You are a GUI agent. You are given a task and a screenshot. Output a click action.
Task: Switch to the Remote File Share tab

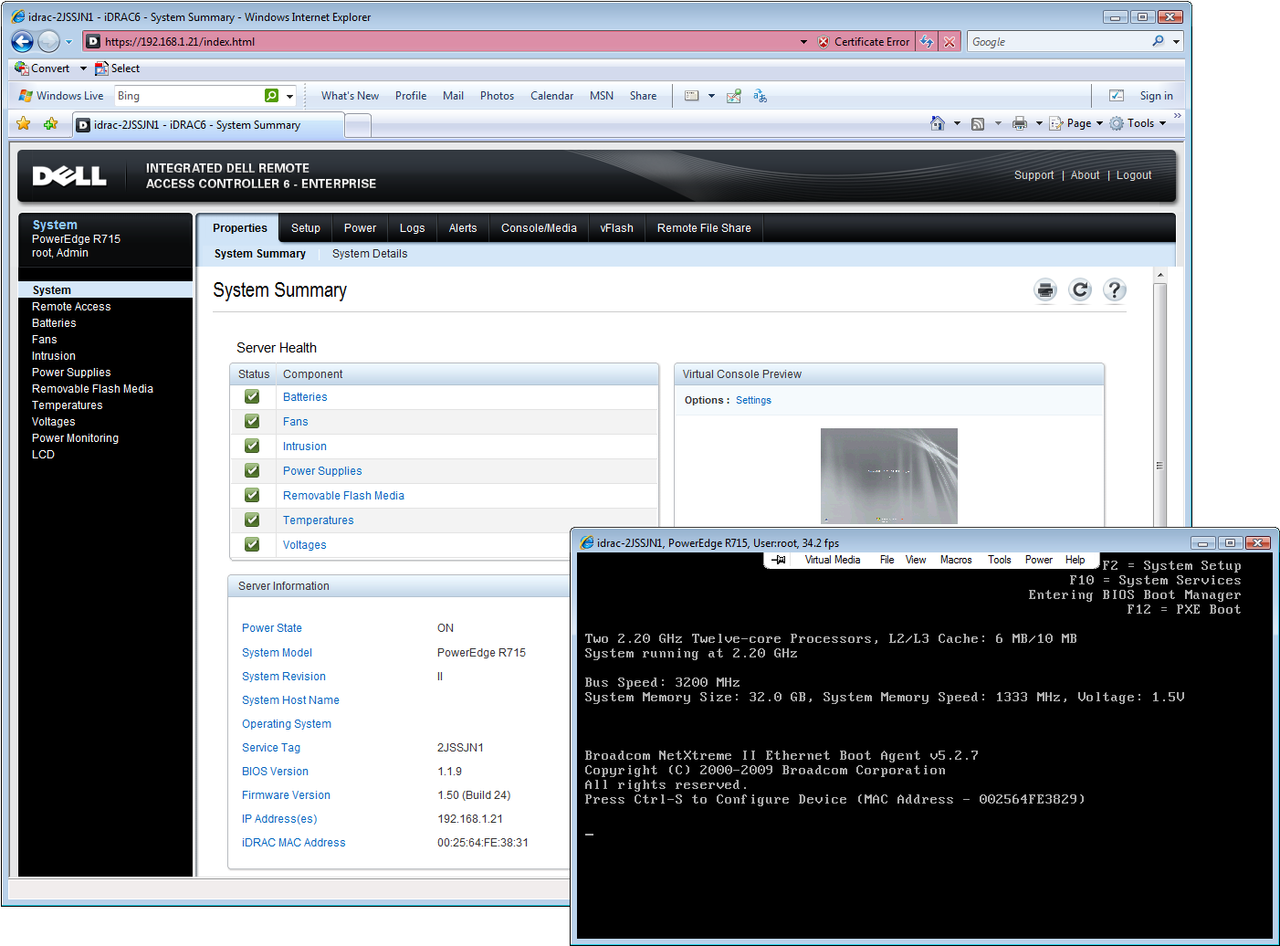[x=704, y=228]
